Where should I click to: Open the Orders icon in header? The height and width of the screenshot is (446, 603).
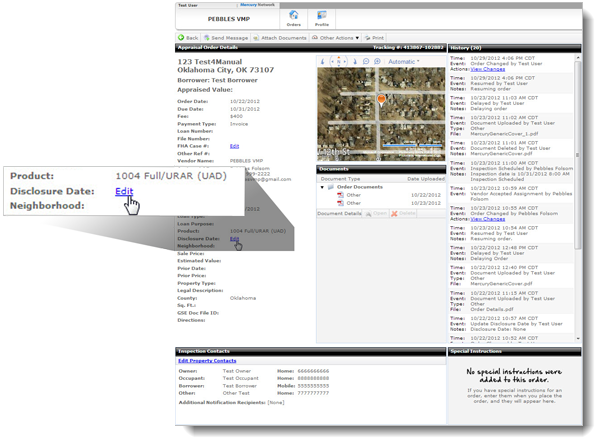click(293, 18)
